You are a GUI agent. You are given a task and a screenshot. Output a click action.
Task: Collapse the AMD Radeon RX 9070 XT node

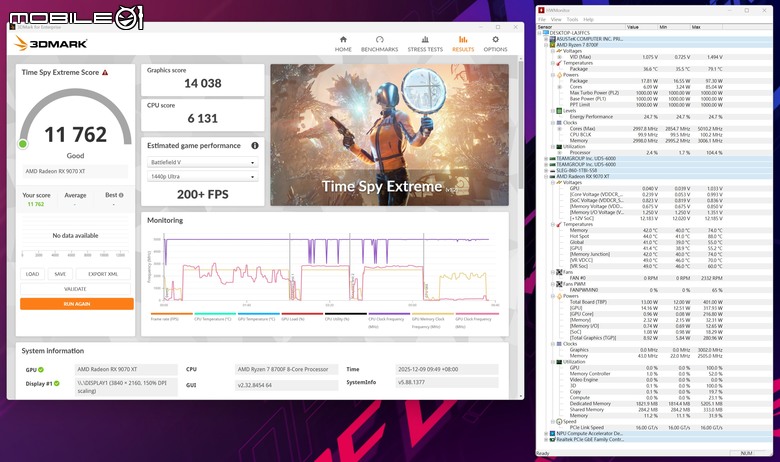tap(546, 177)
